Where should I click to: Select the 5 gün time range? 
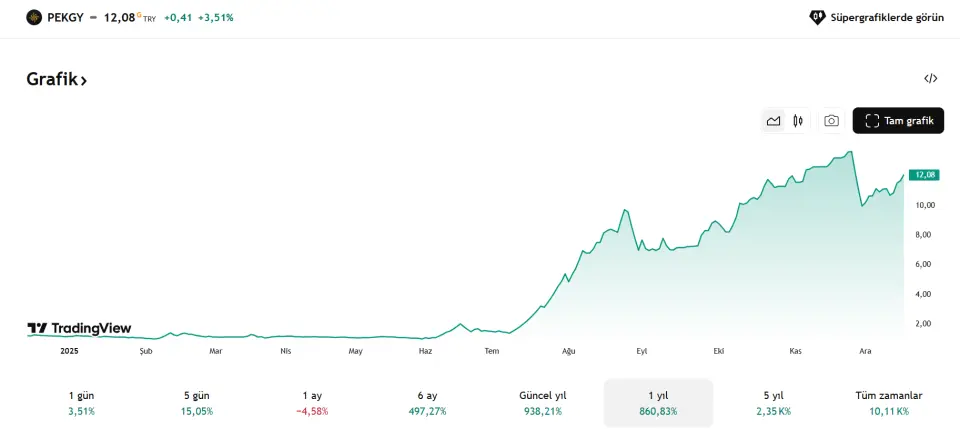[x=197, y=403]
